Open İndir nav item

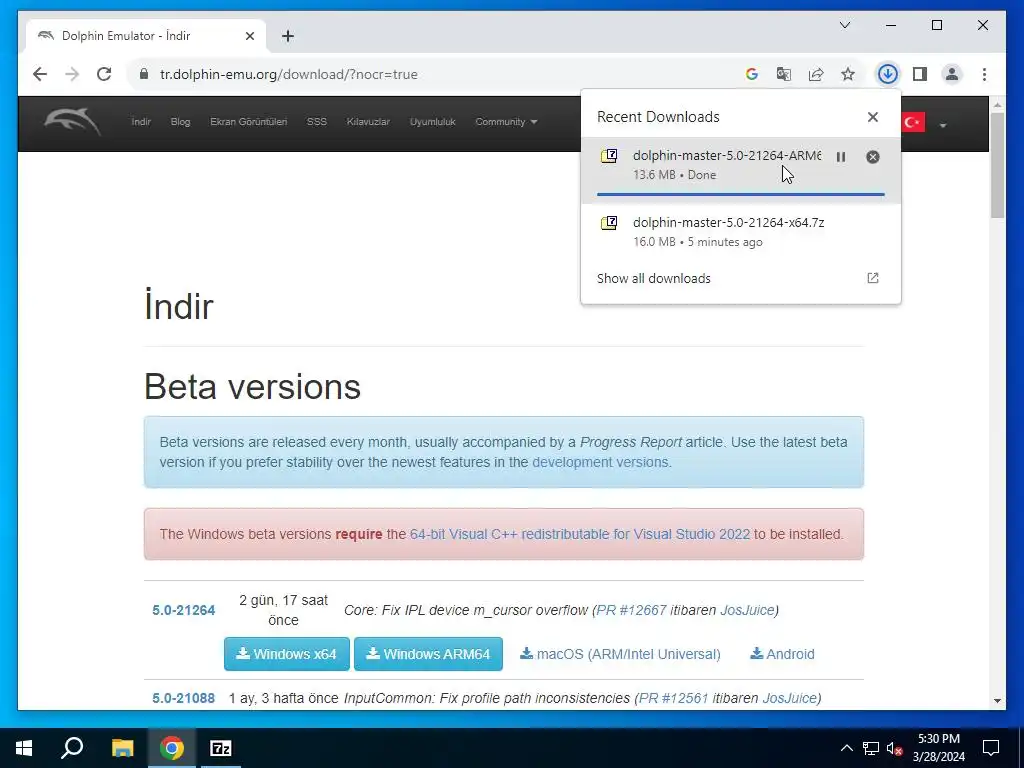coord(141,122)
